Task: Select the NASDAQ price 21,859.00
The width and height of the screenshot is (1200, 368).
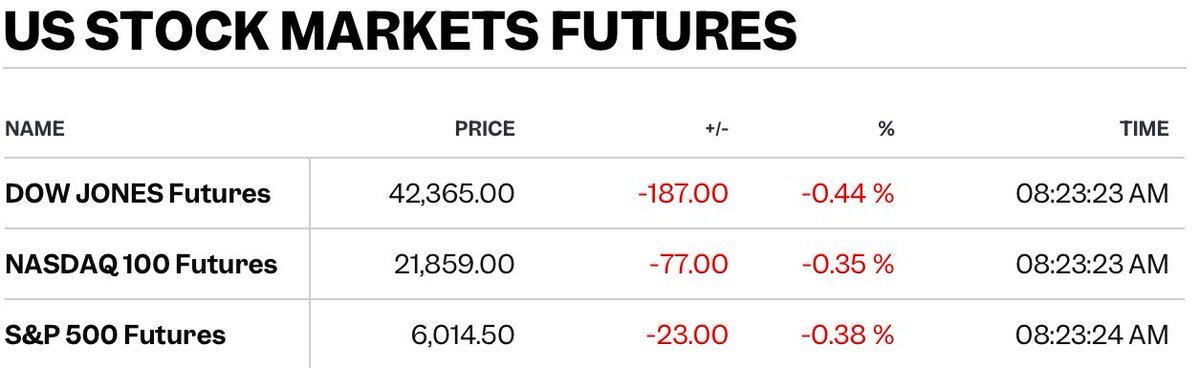Action: coord(453,265)
